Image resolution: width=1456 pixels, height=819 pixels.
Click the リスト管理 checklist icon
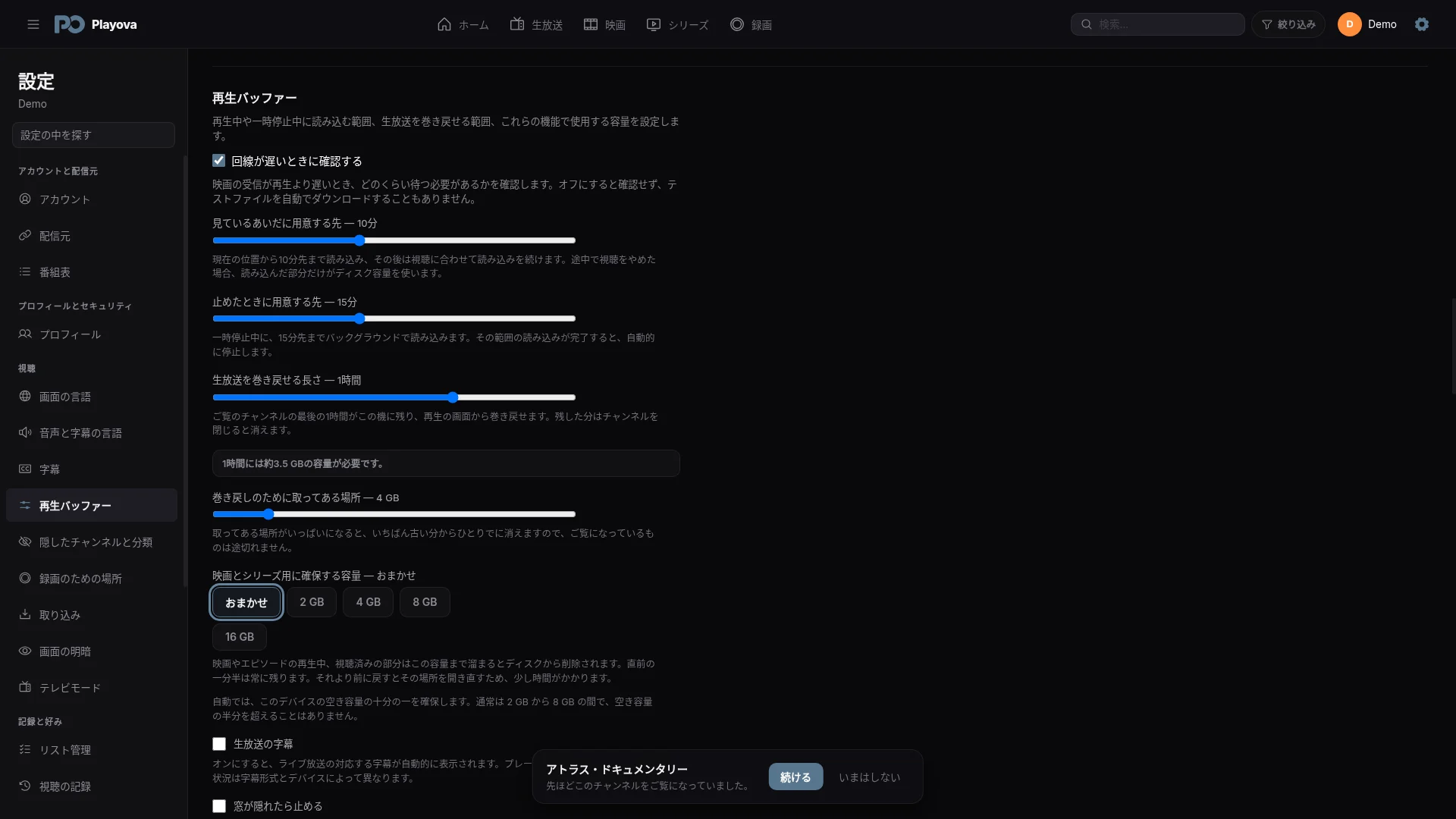click(x=25, y=749)
